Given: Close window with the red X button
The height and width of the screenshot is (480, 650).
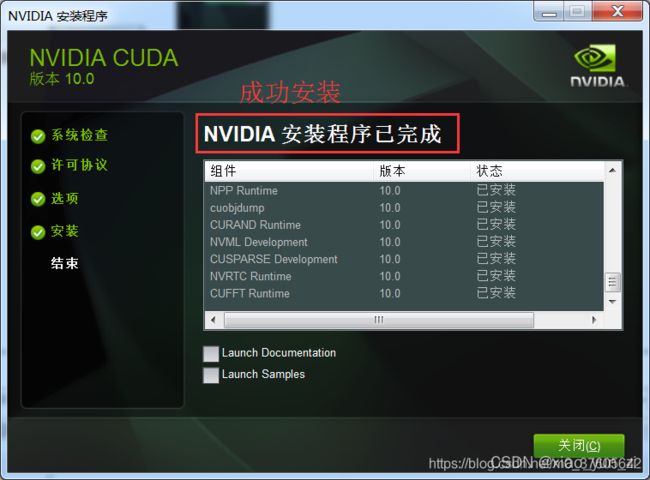Looking at the screenshot, I should pyautogui.click(x=618, y=11).
